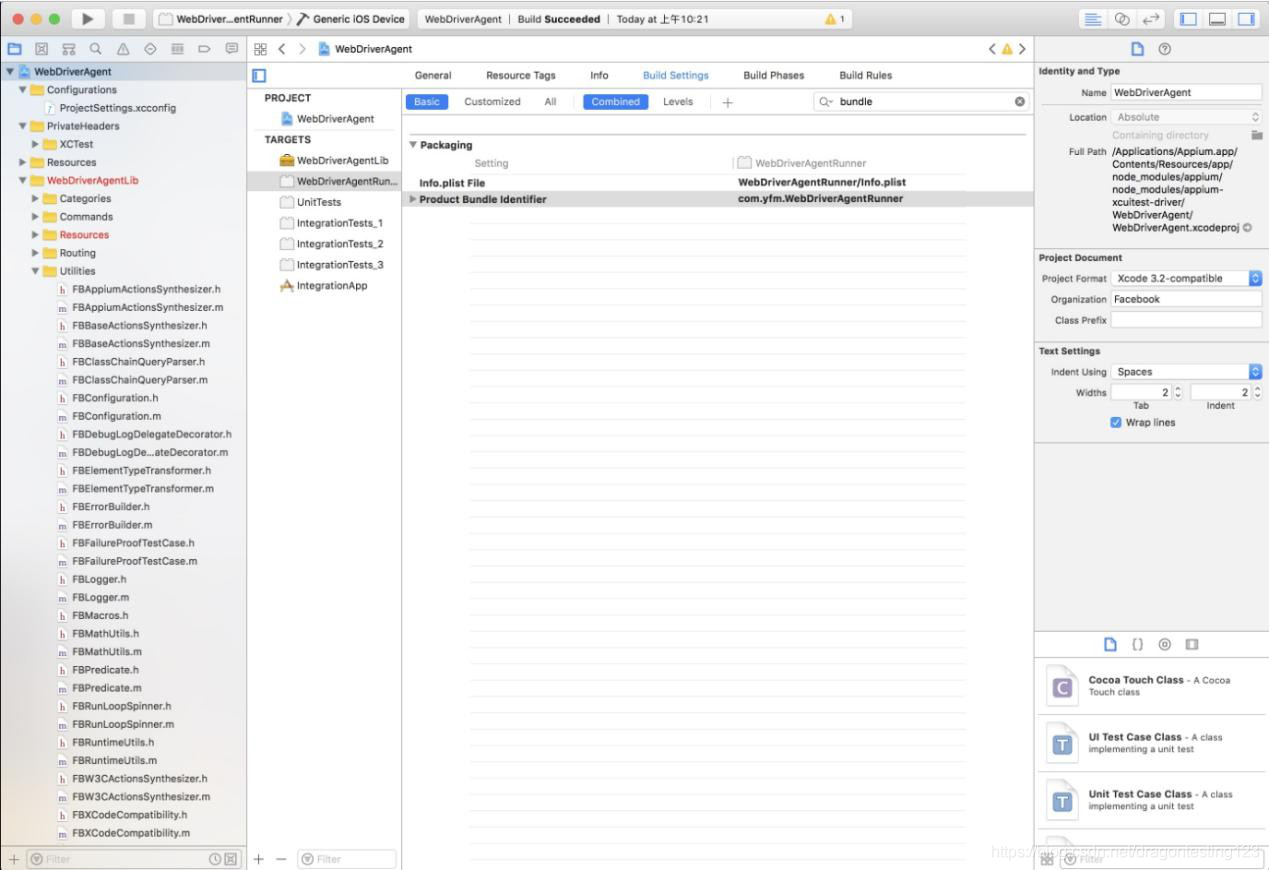The width and height of the screenshot is (1269, 870).
Task: Open the Indent Using dropdown
Action: [1187, 371]
